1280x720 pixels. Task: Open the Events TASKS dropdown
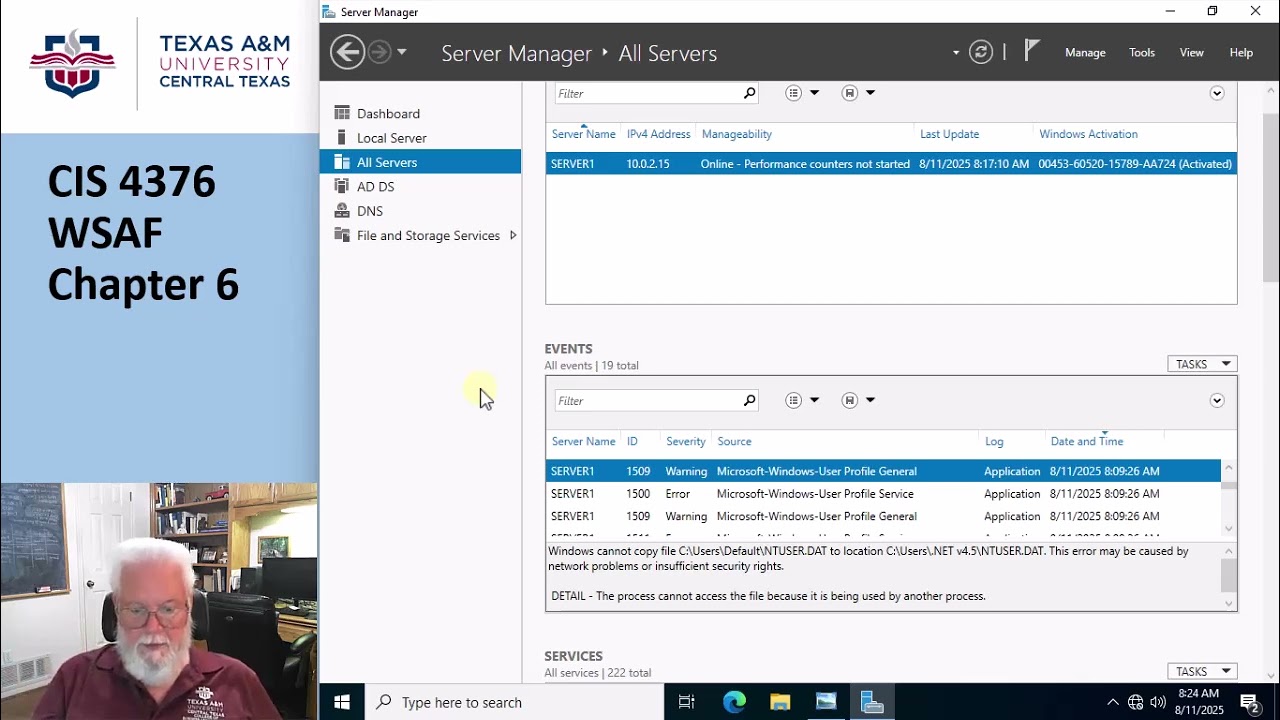coord(1202,364)
